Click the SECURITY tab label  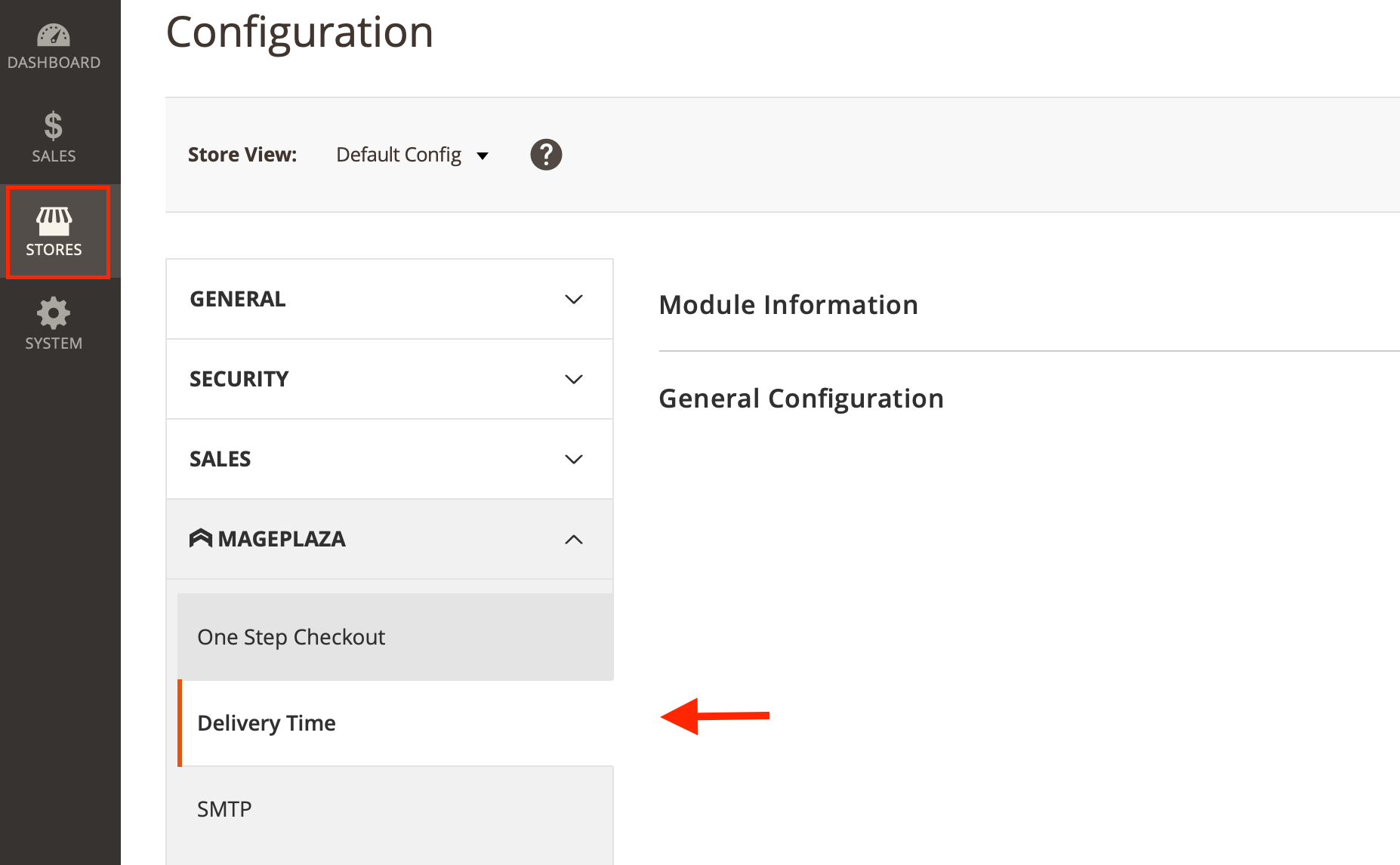coord(239,379)
